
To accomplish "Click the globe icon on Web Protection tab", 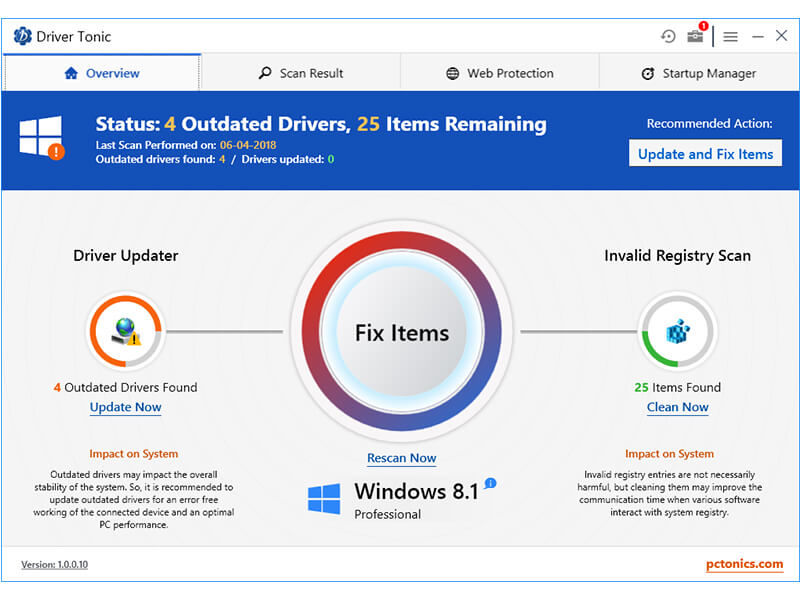I will coord(453,73).
